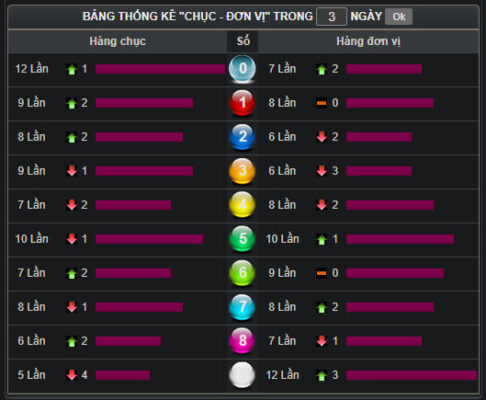Click the lime number 6 ball
Viewport: 486px width, 400px height.
point(242,273)
